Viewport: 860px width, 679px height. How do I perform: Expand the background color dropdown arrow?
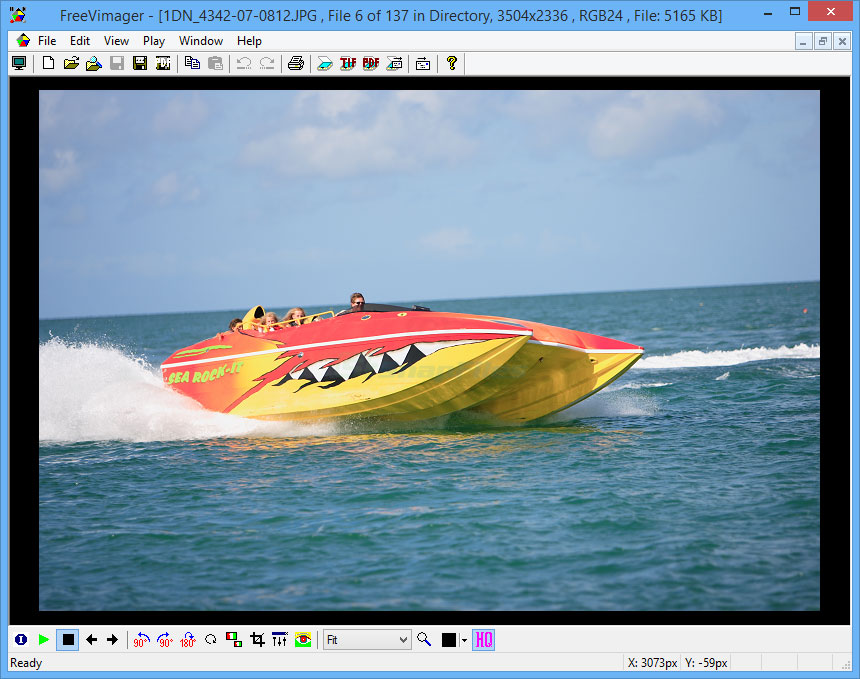click(x=463, y=640)
